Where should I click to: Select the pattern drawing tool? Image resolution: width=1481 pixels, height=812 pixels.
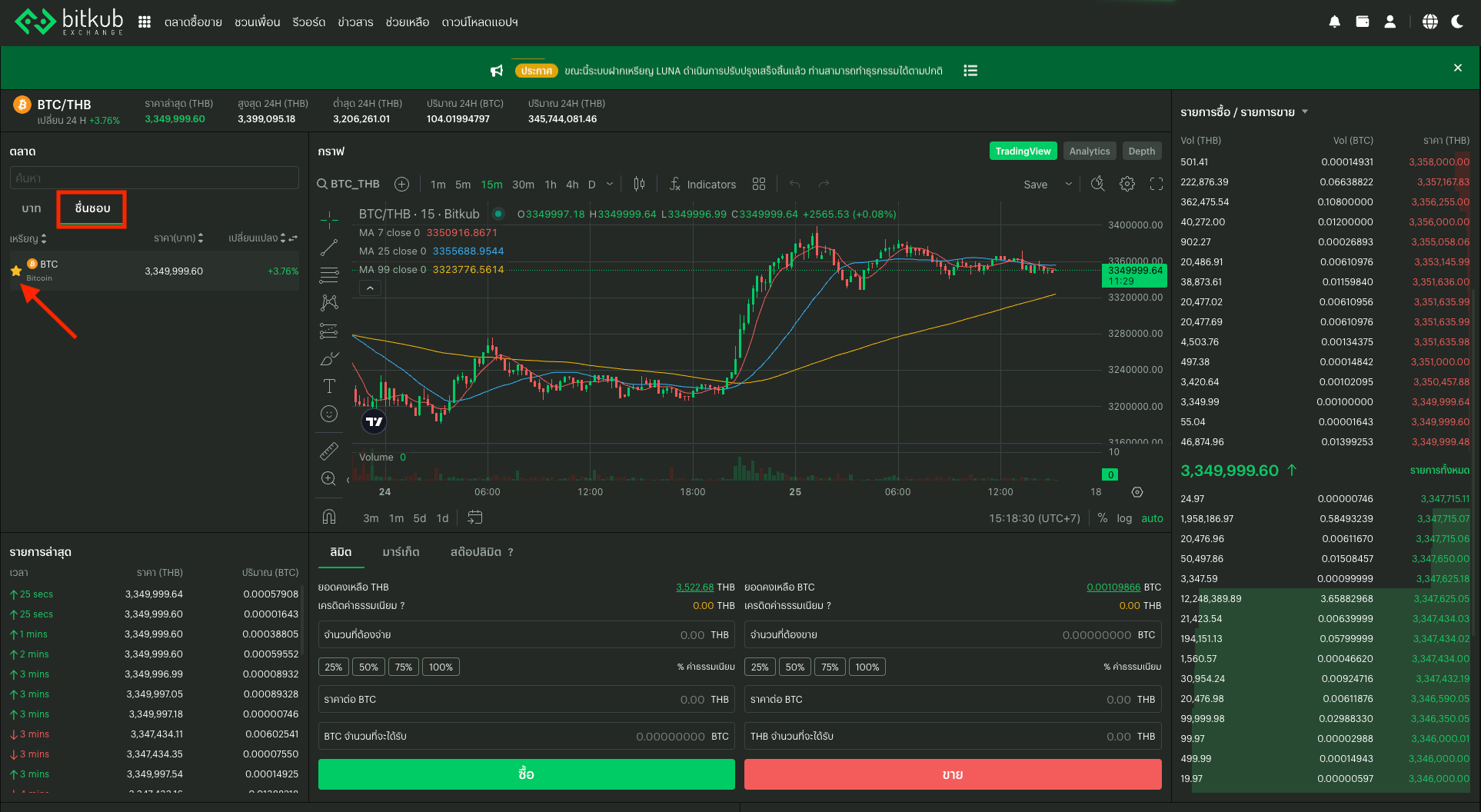click(x=329, y=303)
